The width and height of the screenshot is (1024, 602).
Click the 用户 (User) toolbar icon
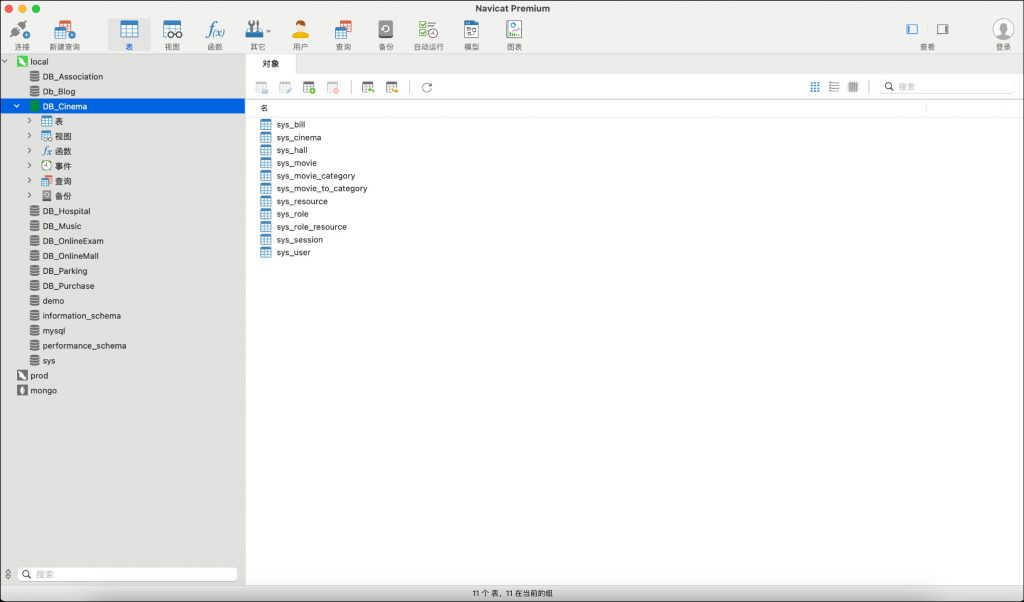pyautogui.click(x=300, y=33)
